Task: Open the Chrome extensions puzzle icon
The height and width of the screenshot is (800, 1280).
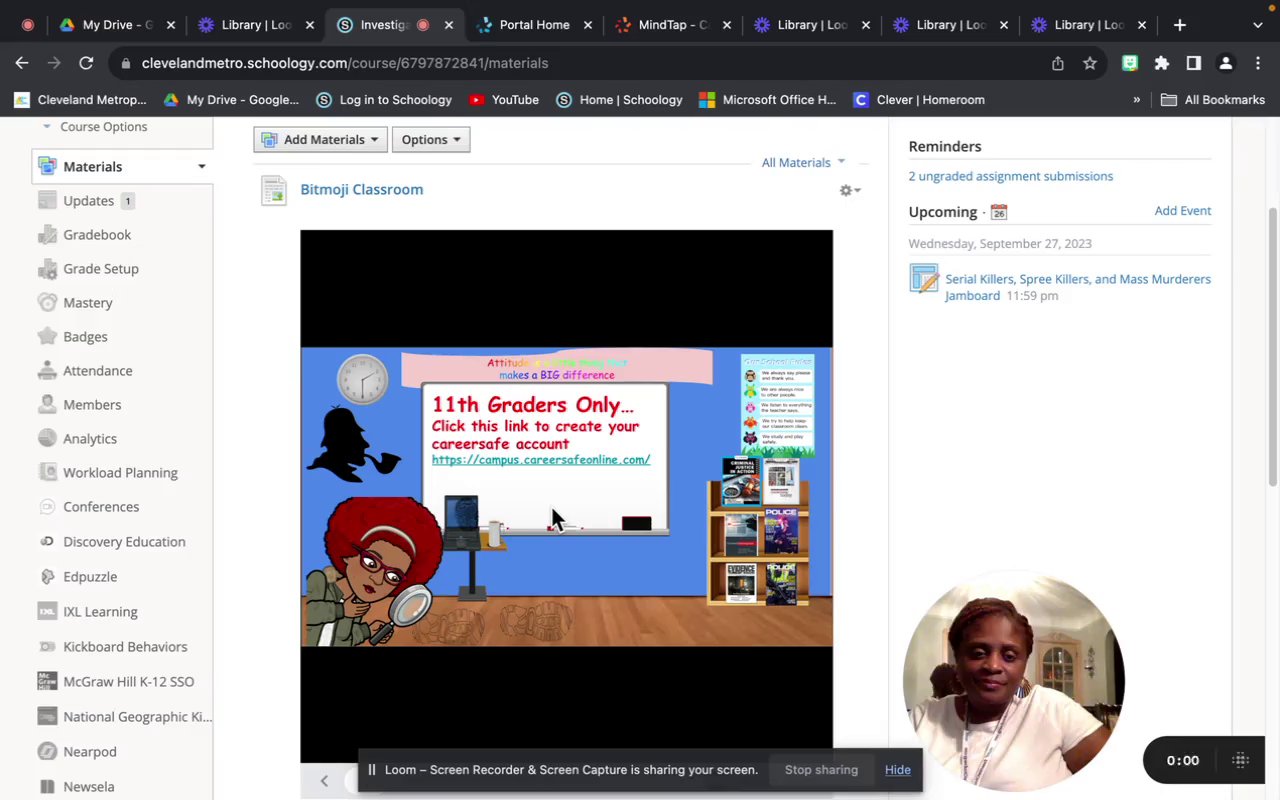Action: tap(1161, 63)
